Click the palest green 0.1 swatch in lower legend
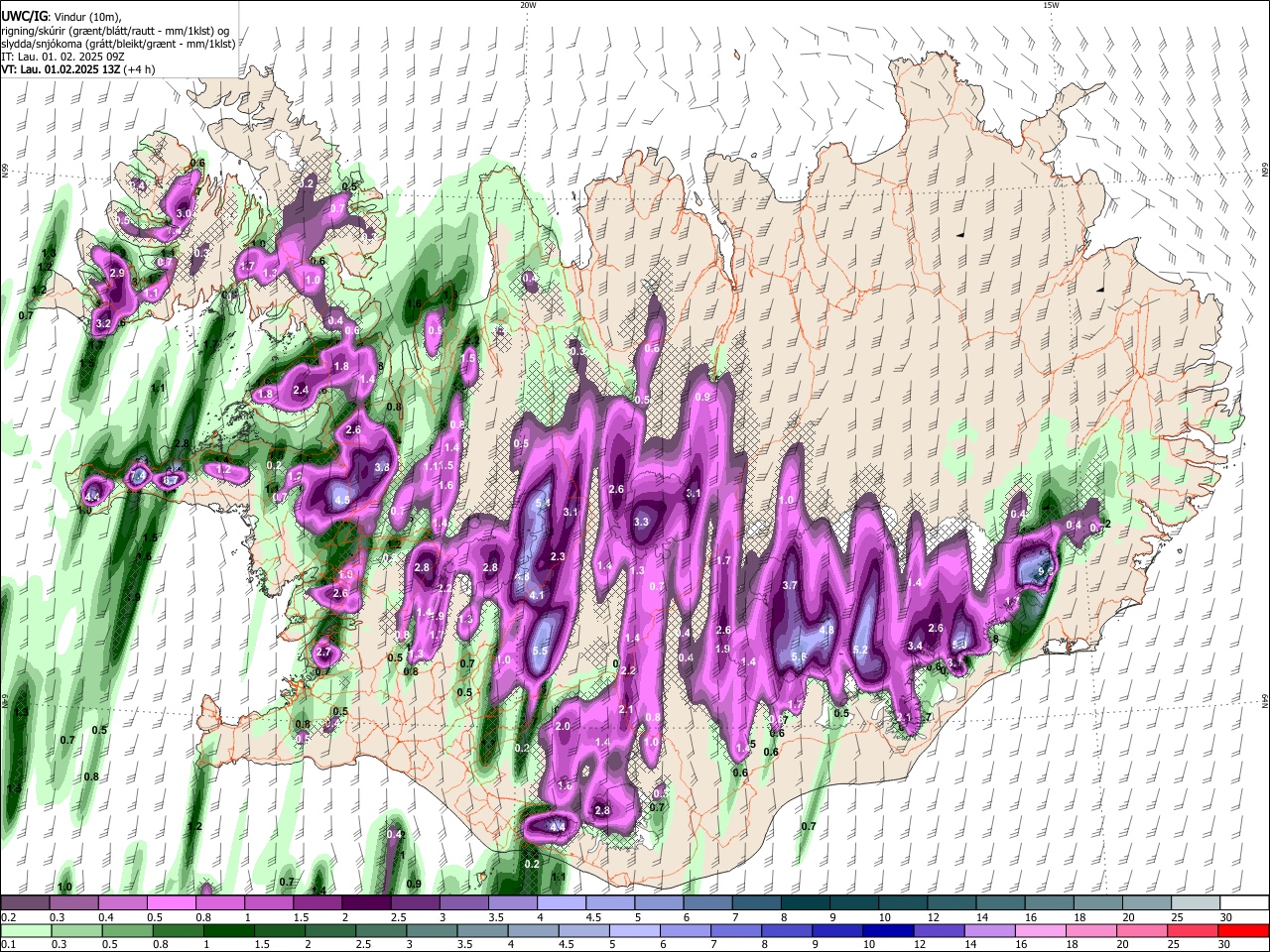1270x952 pixels. click(x=26, y=931)
